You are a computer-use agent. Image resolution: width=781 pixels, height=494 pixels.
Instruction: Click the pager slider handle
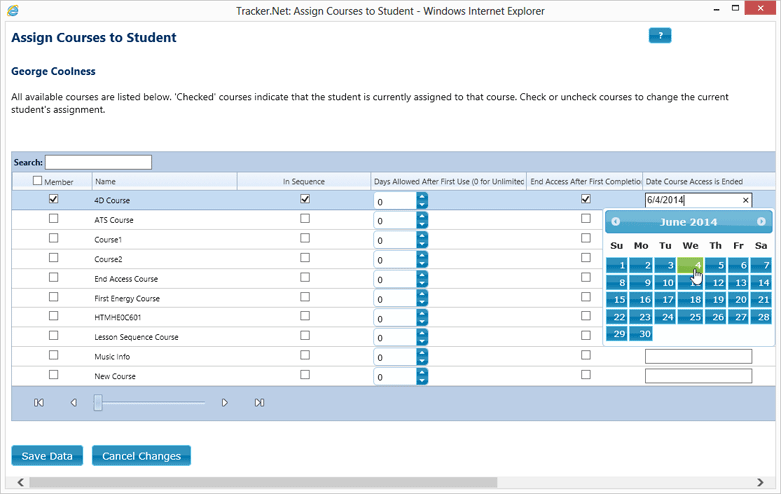pos(98,402)
